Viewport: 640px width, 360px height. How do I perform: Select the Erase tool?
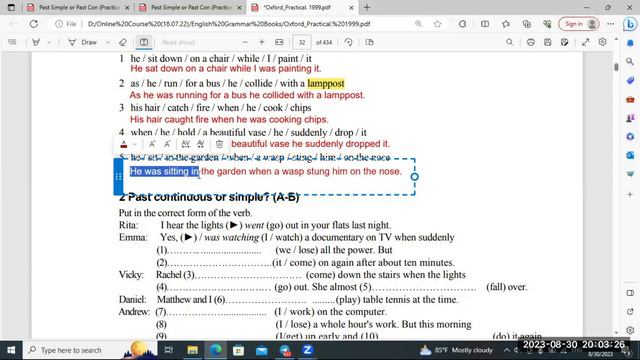click(123, 42)
